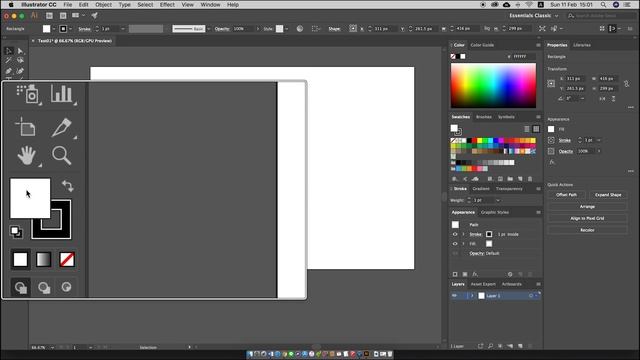This screenshot has height=360, width=640.
Task: Click Properties Fill color swatch
Action: 551,129
